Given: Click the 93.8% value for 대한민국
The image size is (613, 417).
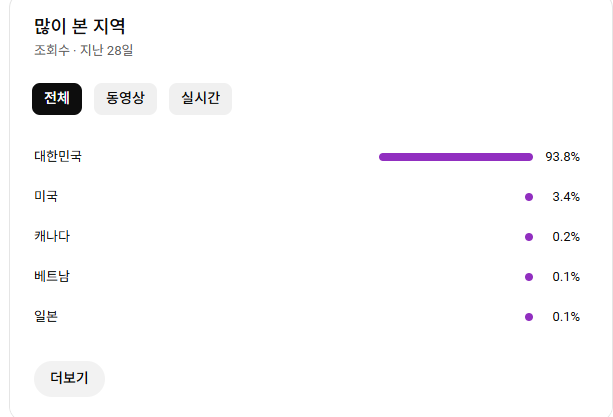Looking at the screenshot, I should point(562,157).
